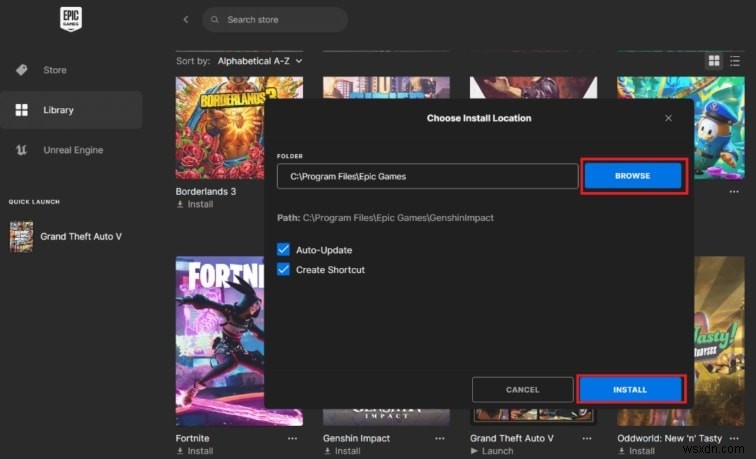Launch Grand Theft Auto V from Quick Launch
Image resolution: width=756 pixels, height=459 pixels.
tap(81, 237)
